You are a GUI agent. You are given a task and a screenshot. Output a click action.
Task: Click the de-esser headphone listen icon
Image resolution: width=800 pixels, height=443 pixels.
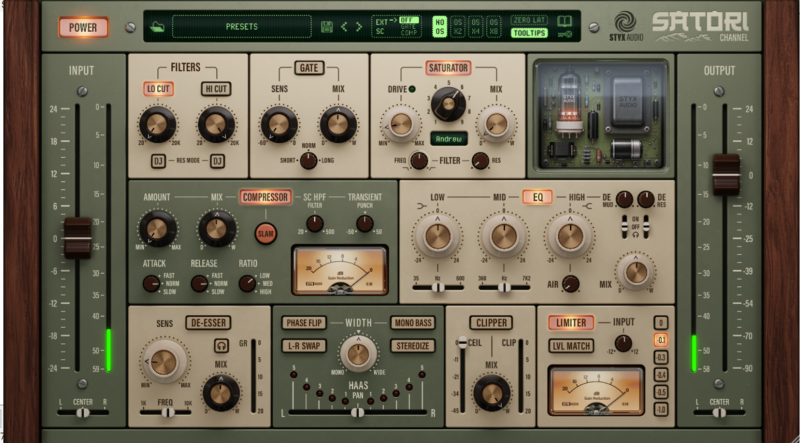(x=221, y=346)
